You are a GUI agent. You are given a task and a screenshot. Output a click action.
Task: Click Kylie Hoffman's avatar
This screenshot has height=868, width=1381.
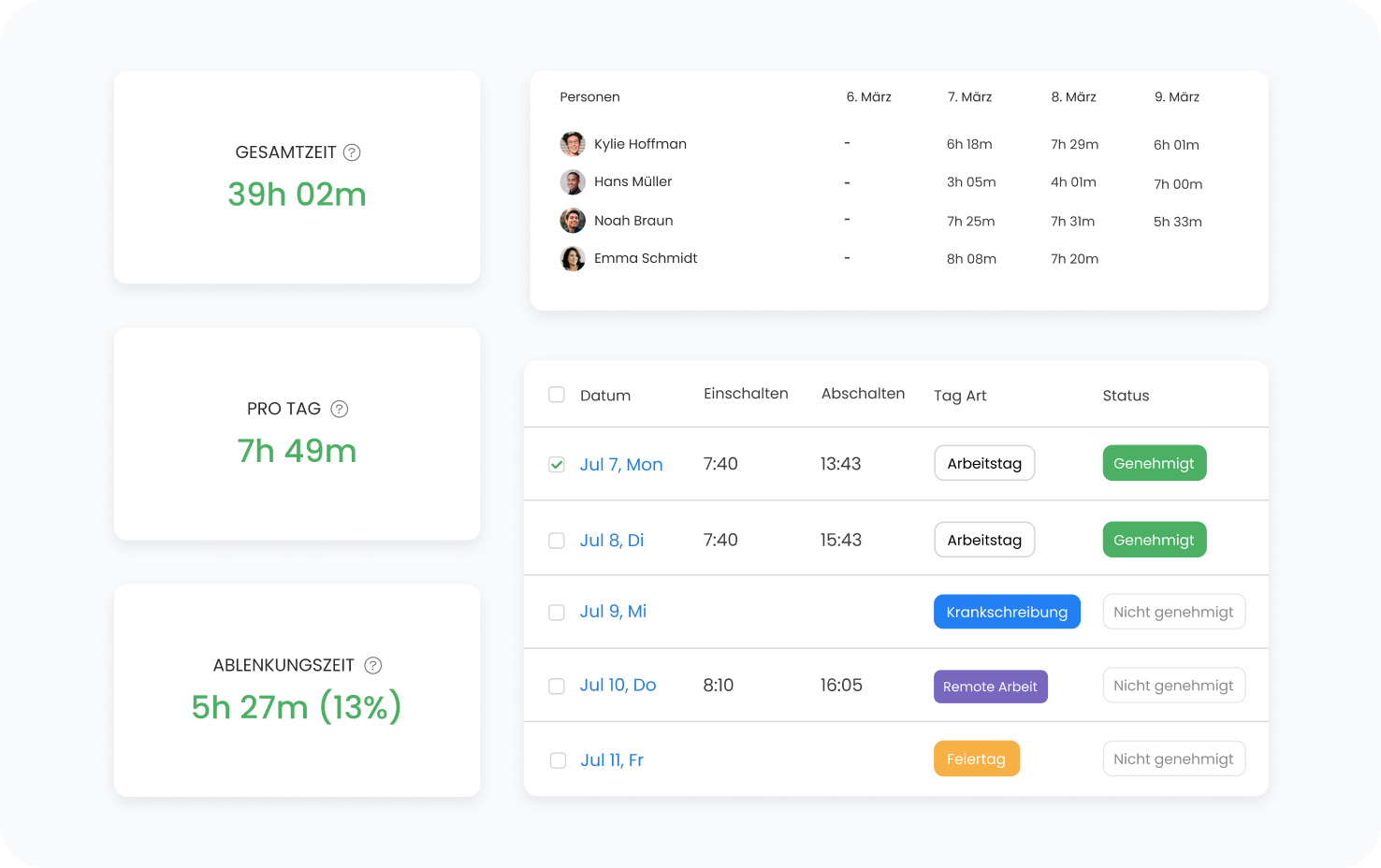(573, 144)
